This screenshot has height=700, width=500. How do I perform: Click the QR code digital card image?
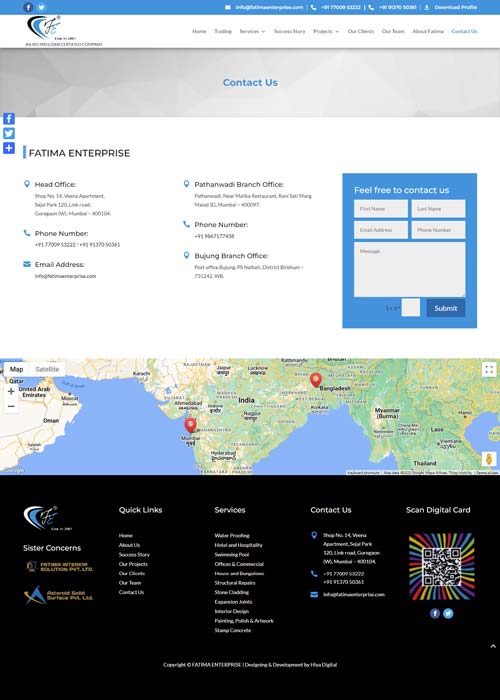point(442,567)
